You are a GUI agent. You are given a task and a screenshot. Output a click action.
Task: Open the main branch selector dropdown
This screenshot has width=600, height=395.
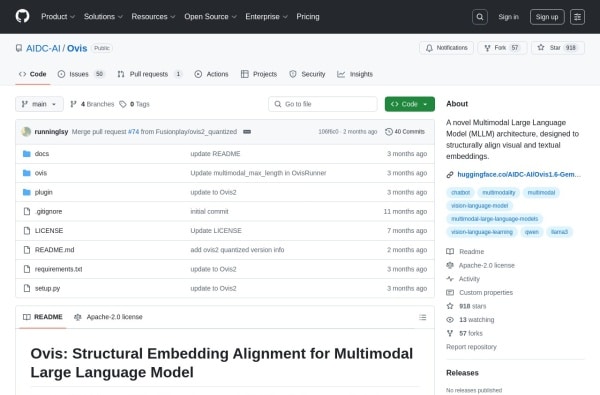(x=39, y=104)
